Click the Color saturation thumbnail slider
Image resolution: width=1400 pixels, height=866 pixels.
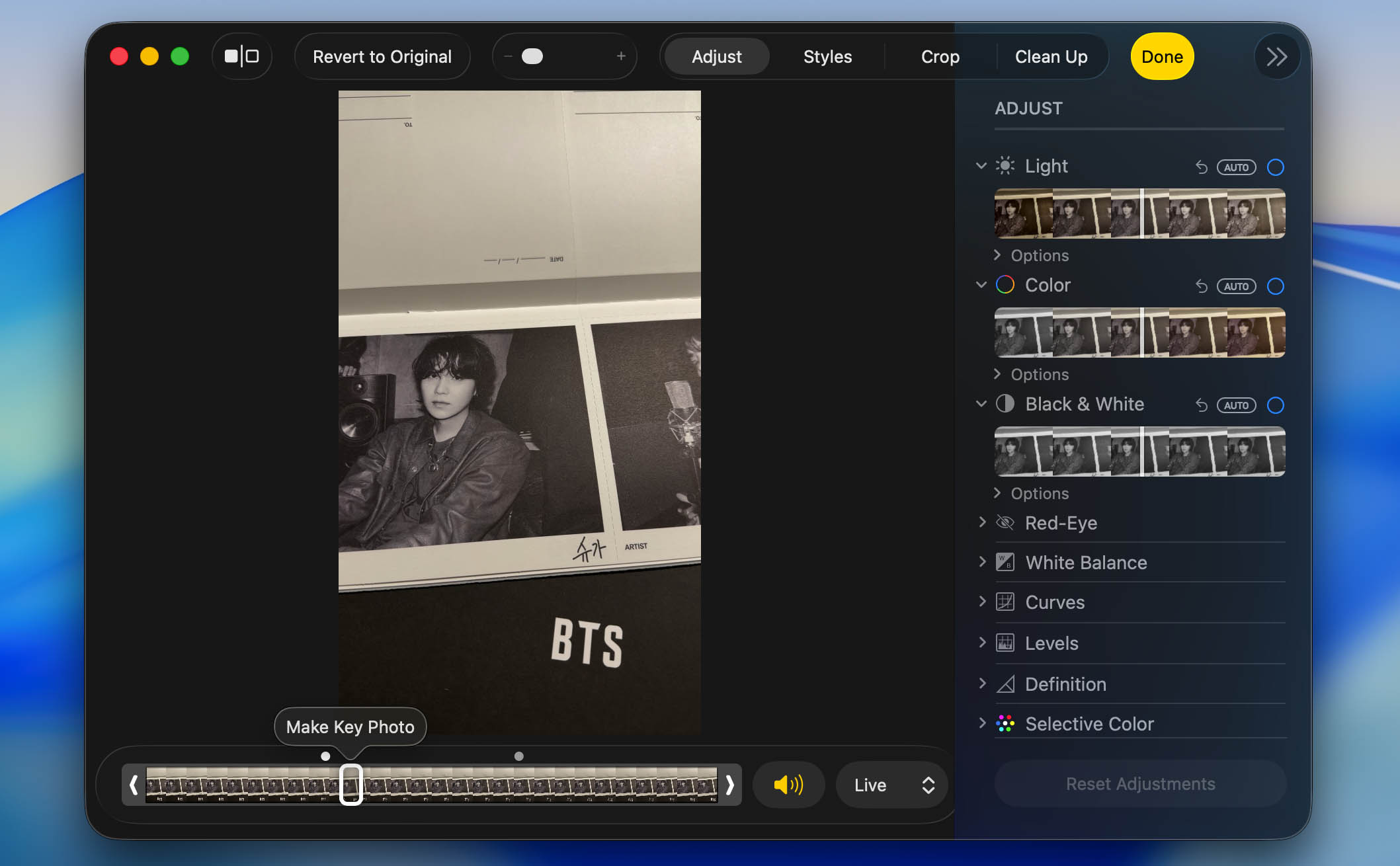click(1139, 333)
